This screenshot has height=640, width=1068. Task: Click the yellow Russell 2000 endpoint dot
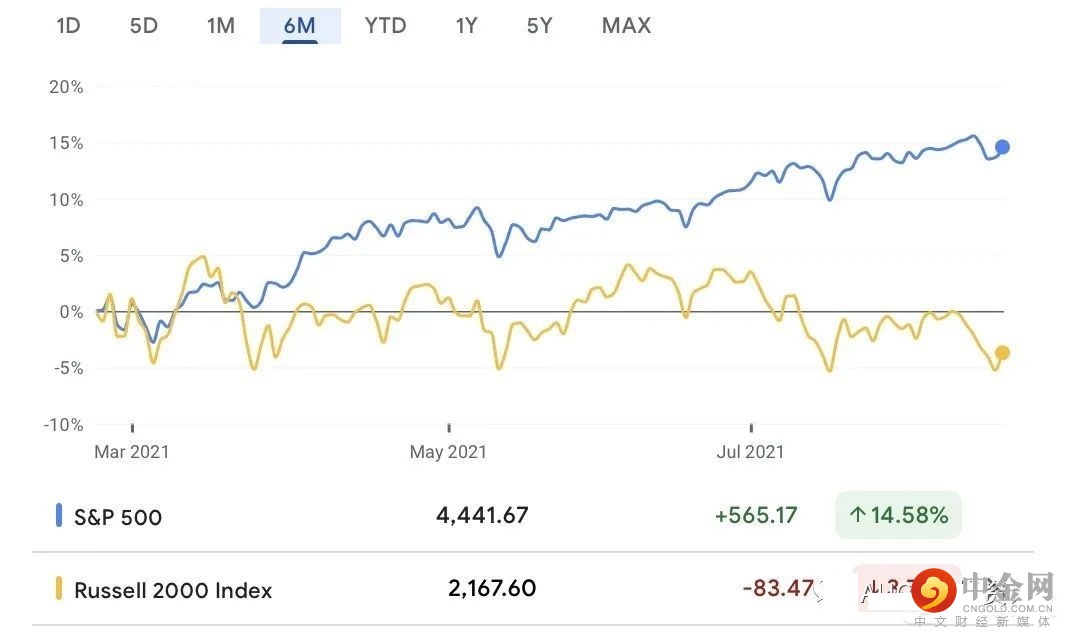pyautogui.click(x=1002, y=352)
